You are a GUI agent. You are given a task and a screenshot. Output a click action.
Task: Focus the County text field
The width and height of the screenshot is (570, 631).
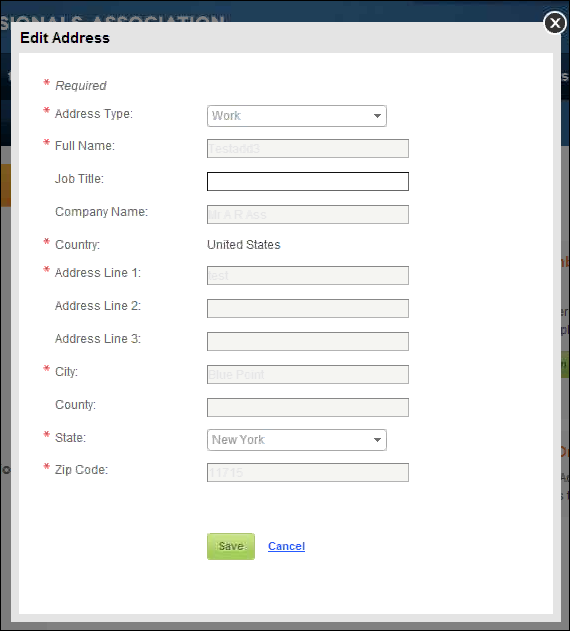coord(308,407)
